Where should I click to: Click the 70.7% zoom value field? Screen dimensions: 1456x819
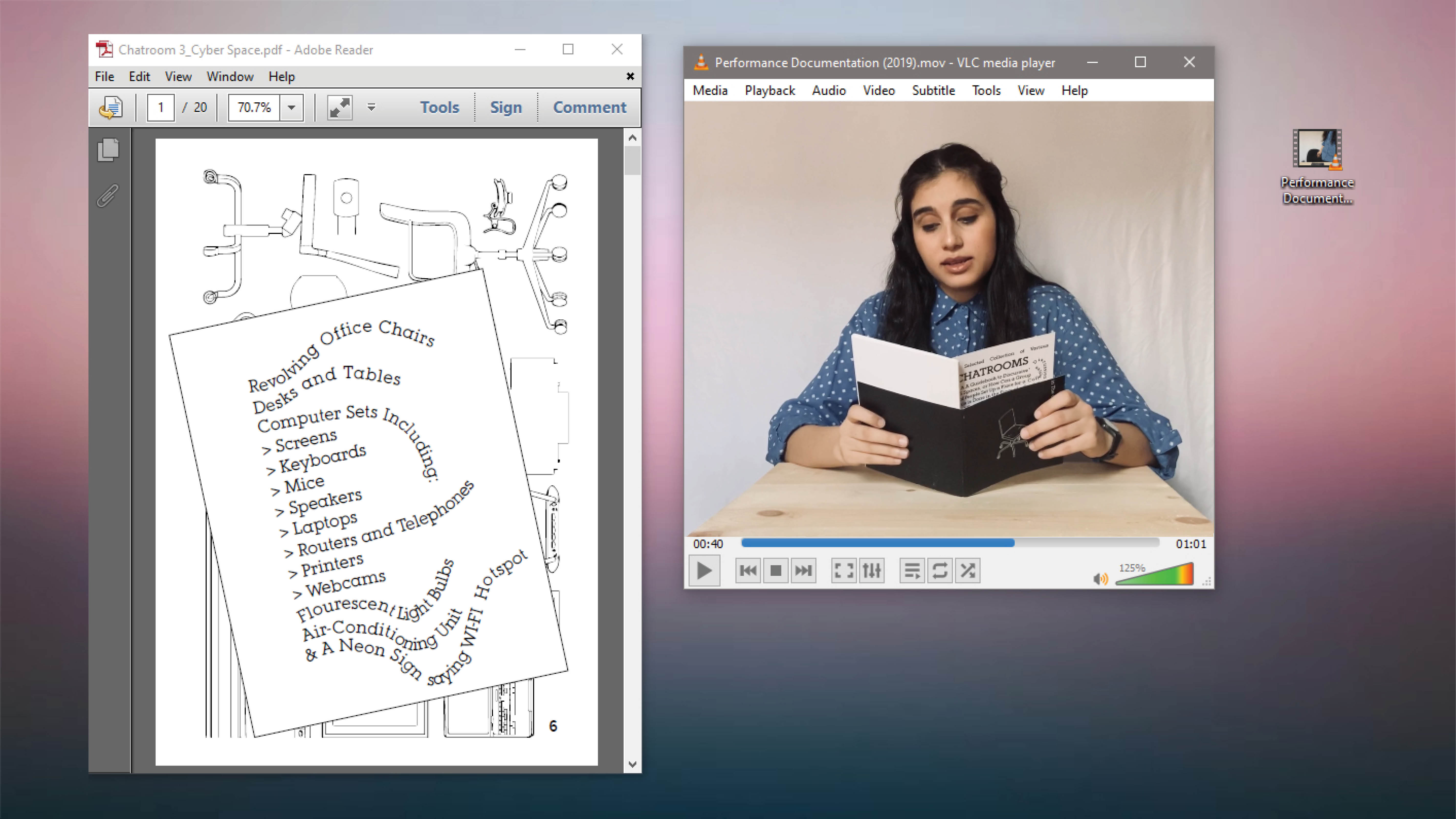pyautogui.click(x=254, y=107)
